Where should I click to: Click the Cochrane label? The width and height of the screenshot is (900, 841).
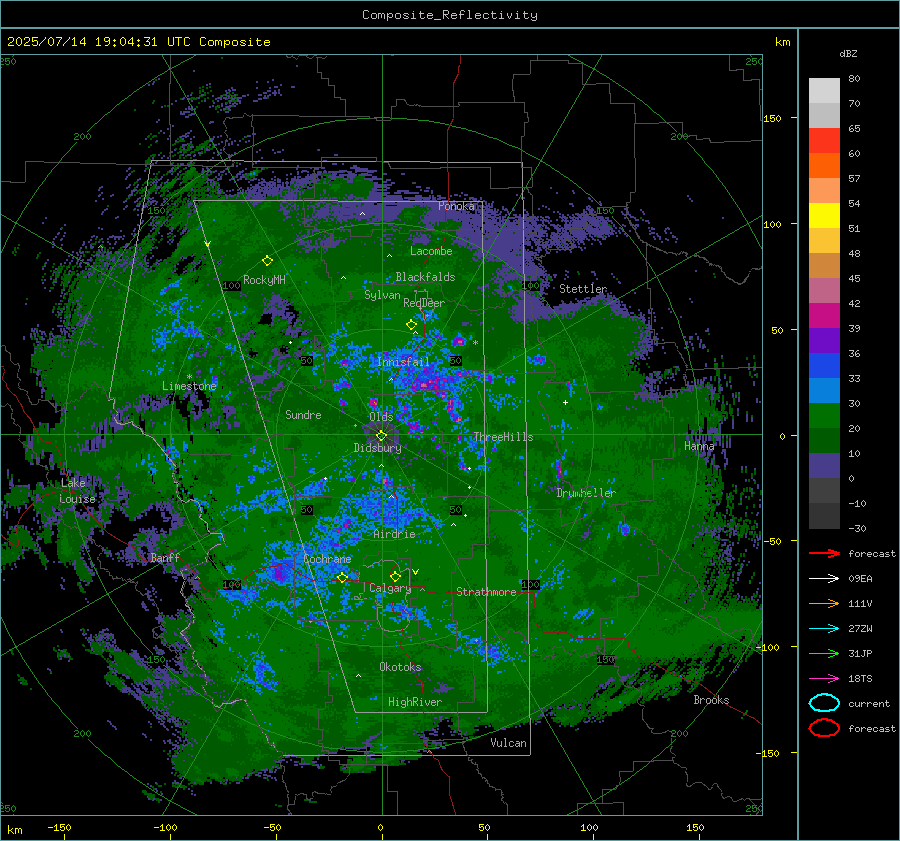[327, 559]
